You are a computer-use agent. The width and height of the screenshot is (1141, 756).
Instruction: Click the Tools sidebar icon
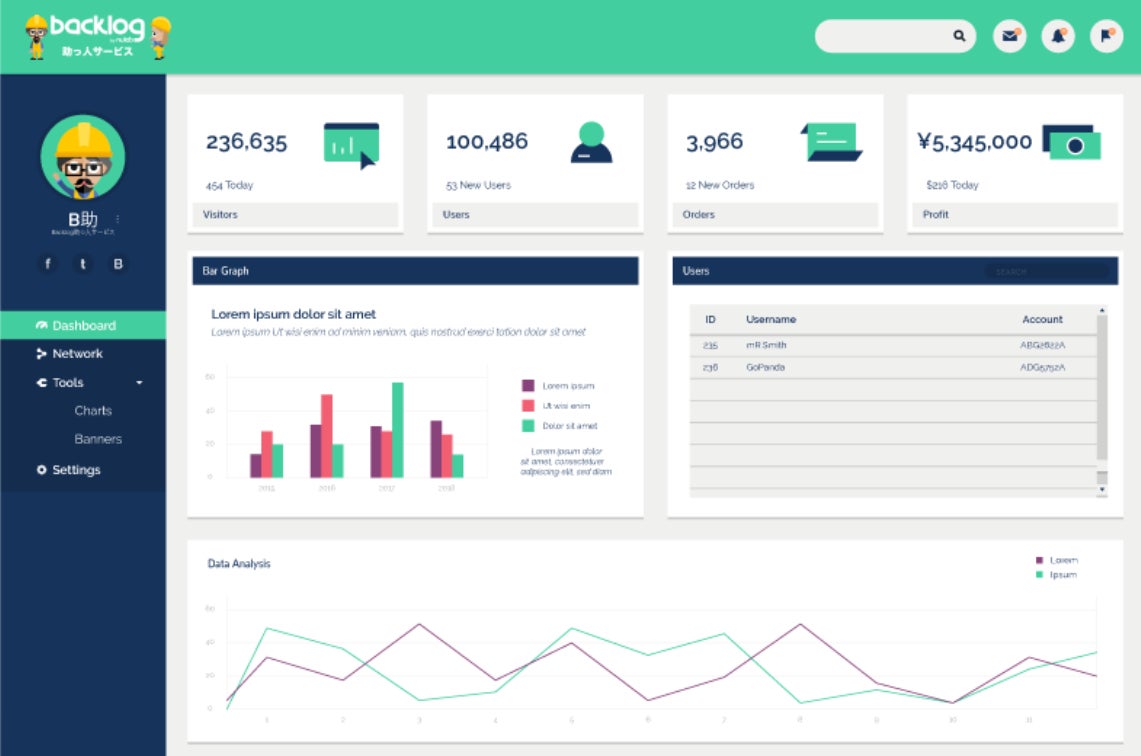coord(41,382)
